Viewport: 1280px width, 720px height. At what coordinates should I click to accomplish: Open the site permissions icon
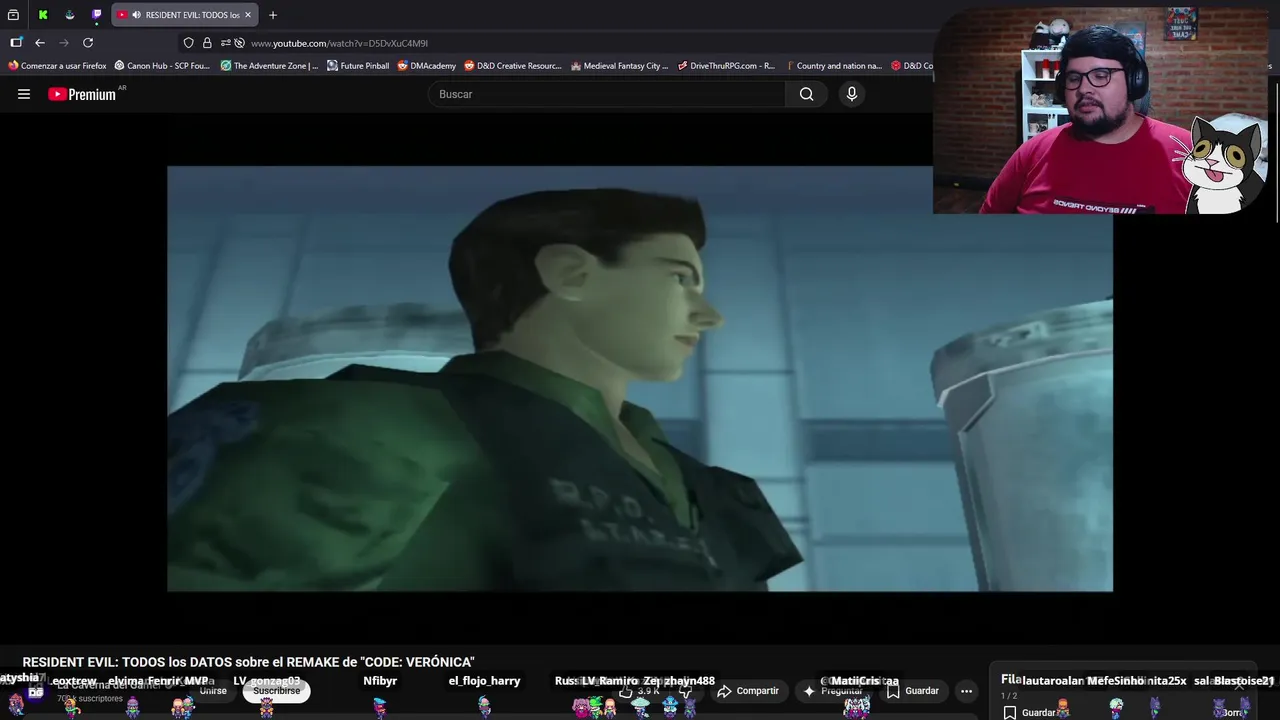point(225,43)
